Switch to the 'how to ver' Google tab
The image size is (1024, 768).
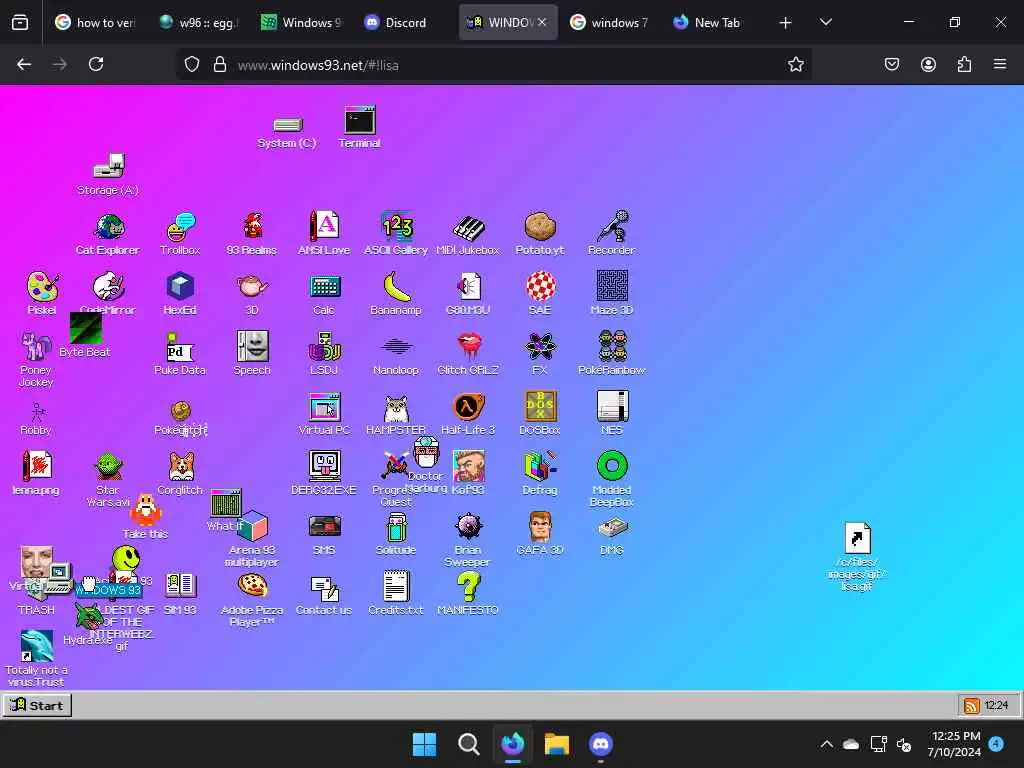[96, 22]
